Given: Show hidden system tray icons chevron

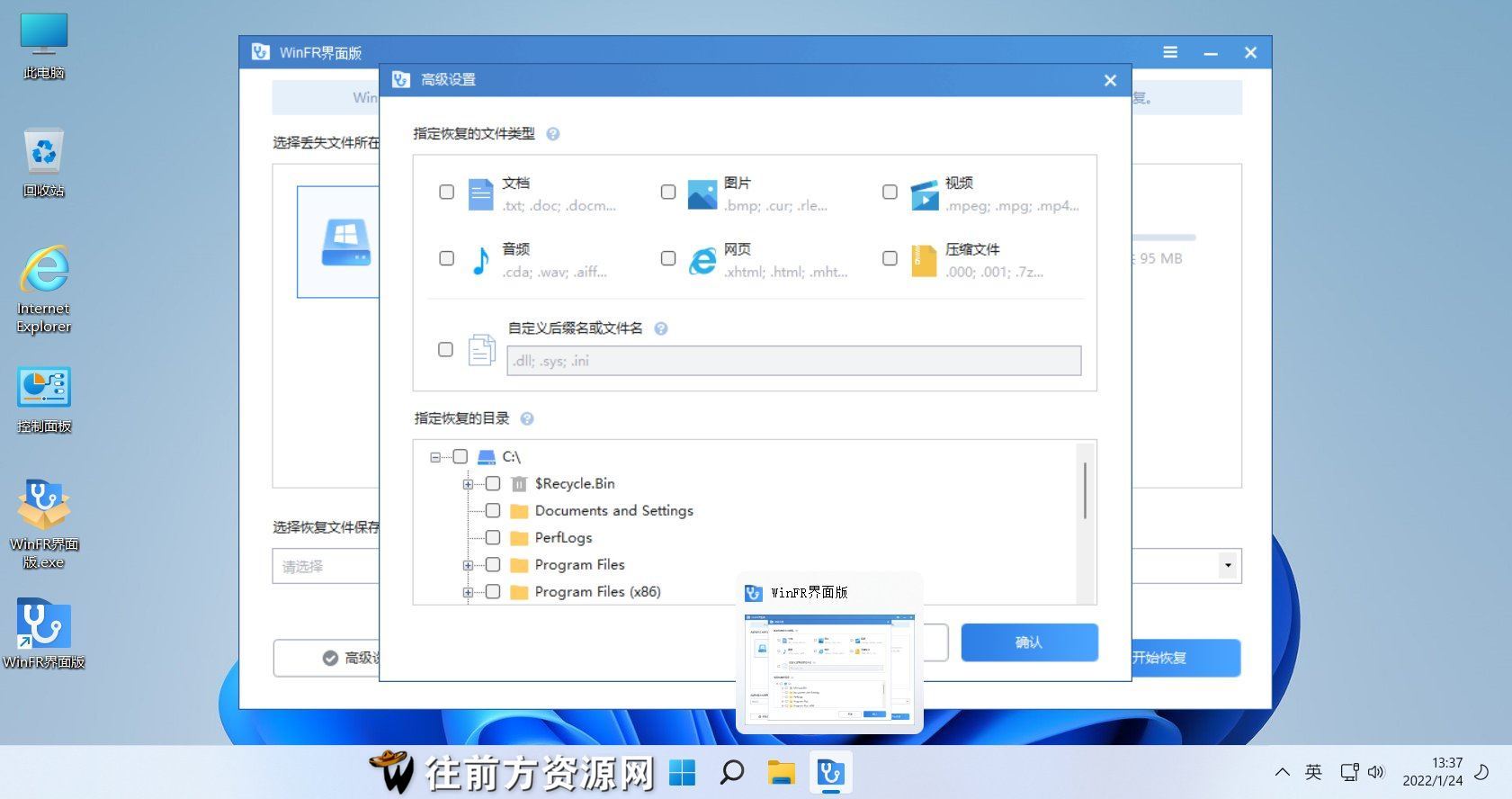Looking at the screenshot, I should 1283,772.
